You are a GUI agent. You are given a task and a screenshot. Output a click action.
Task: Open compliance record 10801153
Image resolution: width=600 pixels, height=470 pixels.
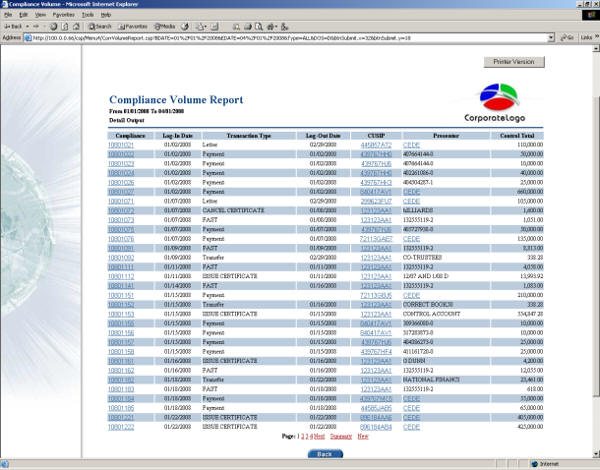coord(121,314)
